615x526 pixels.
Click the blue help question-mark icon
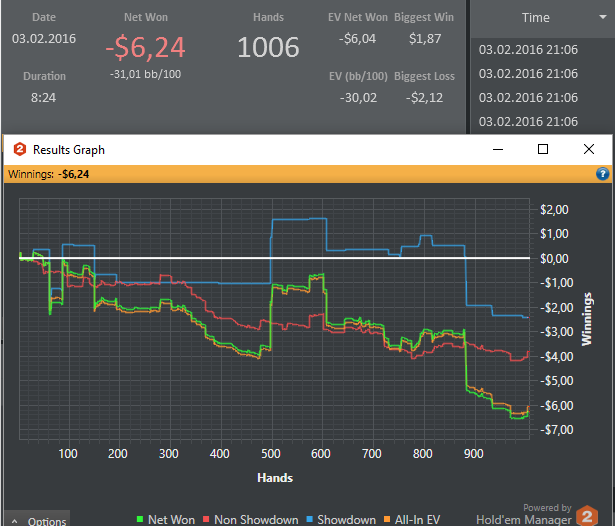pos(602,173)
